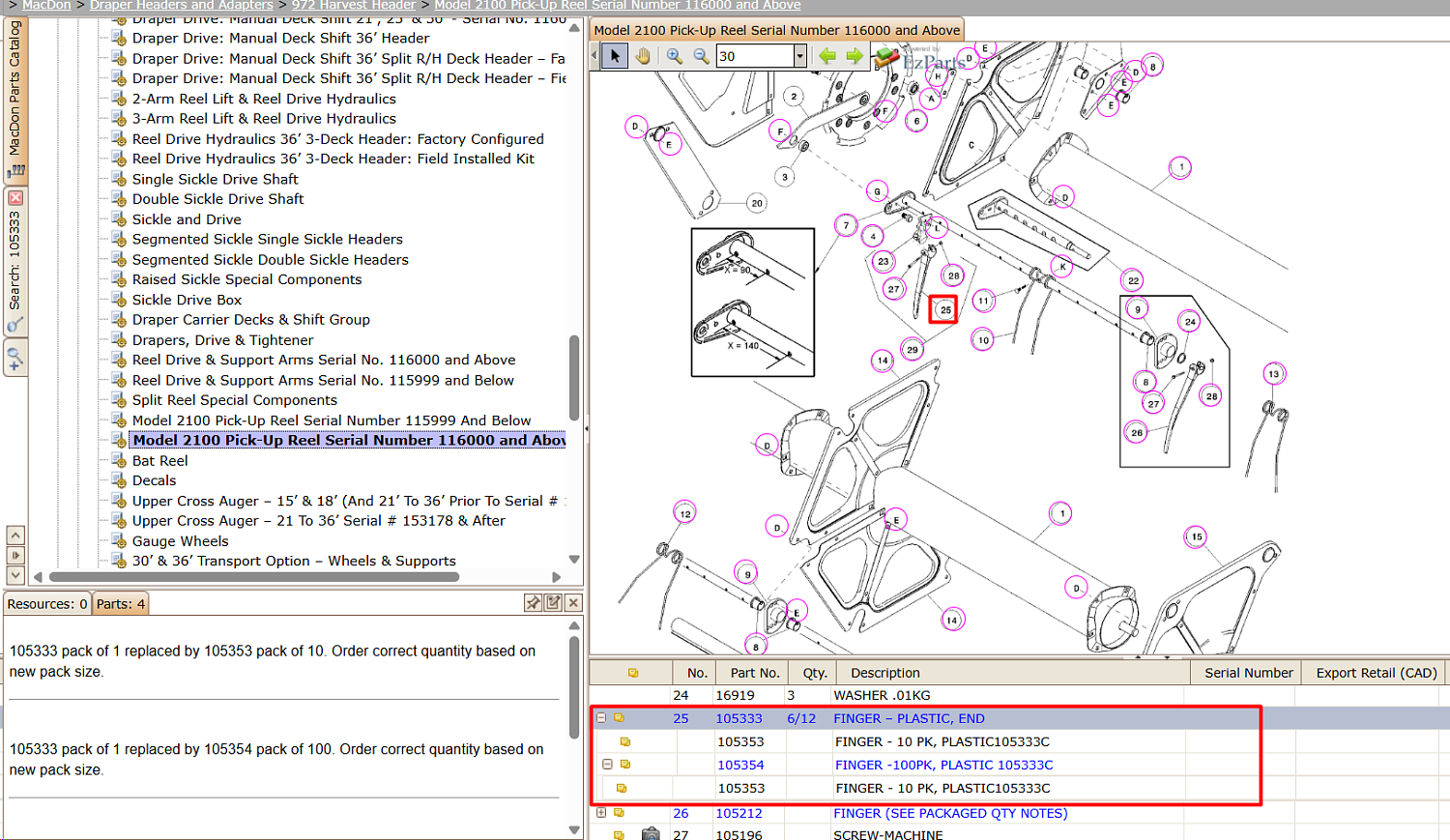1450x840 pixels.
Task: Pop out the notes panel window
Action: click(553, 603)
